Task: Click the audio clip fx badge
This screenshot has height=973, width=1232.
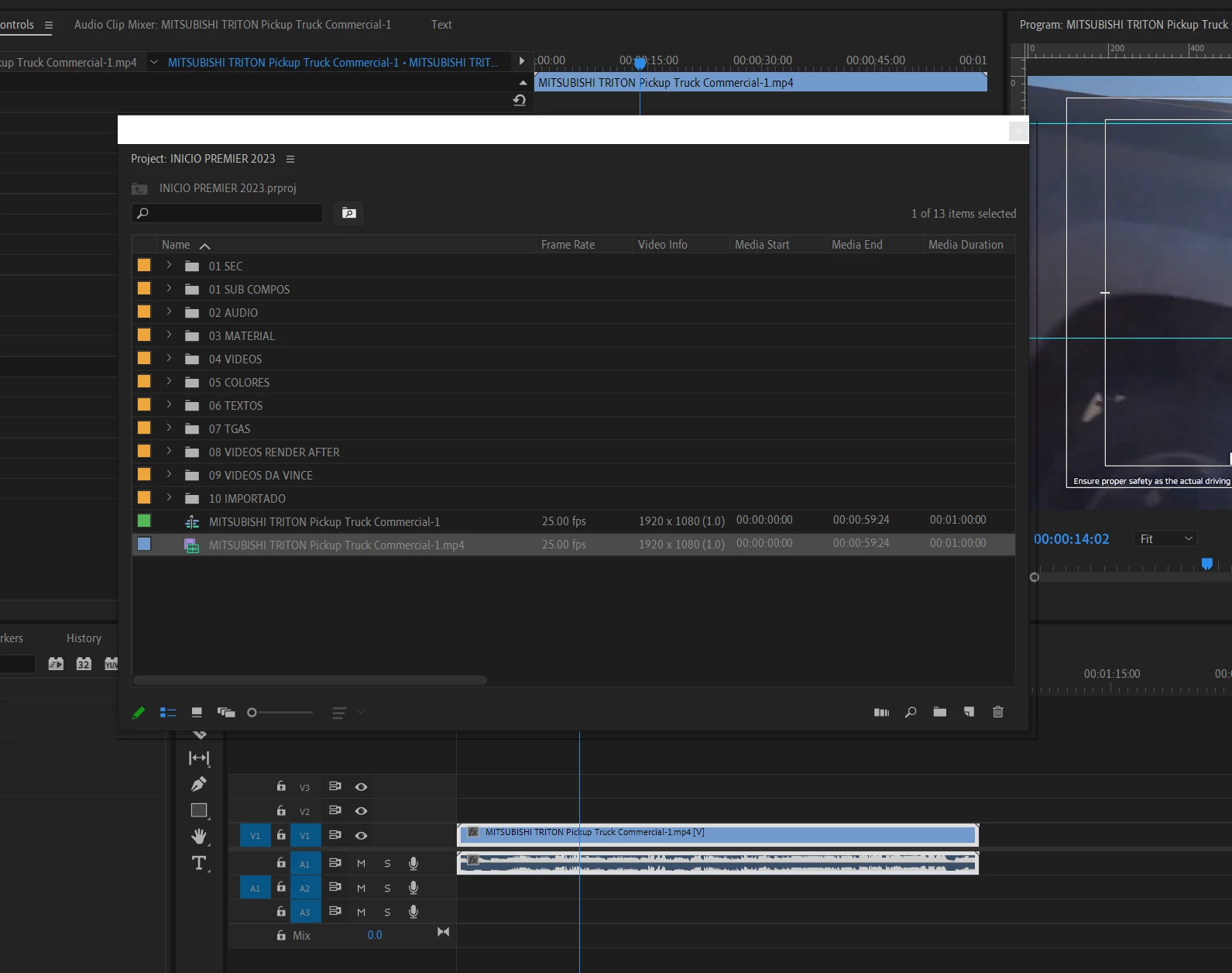Action: tap(473, 859)
